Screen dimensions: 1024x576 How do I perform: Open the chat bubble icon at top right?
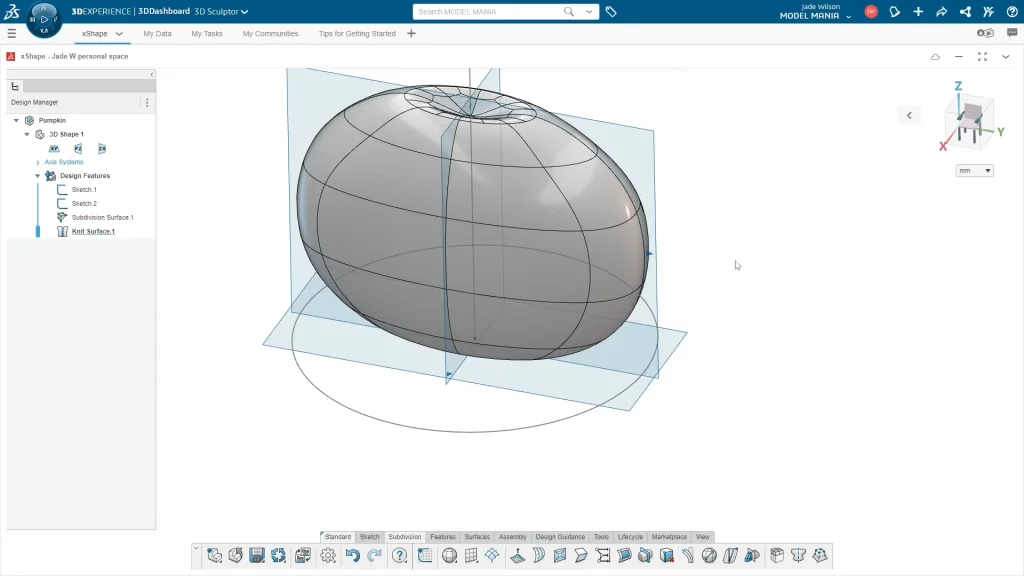[1012, 33]
